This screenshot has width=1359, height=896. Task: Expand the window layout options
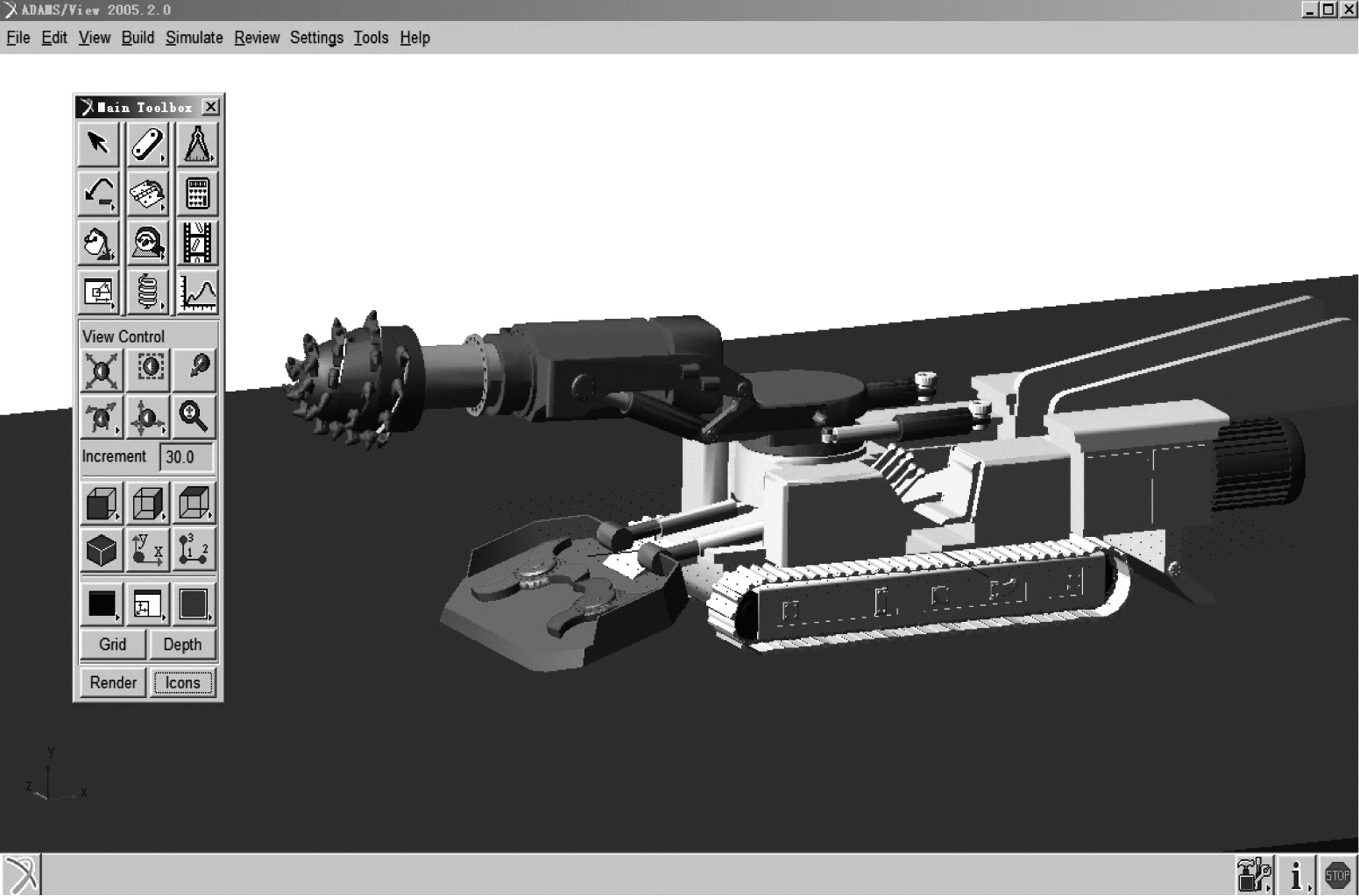[x=146, y=604]
